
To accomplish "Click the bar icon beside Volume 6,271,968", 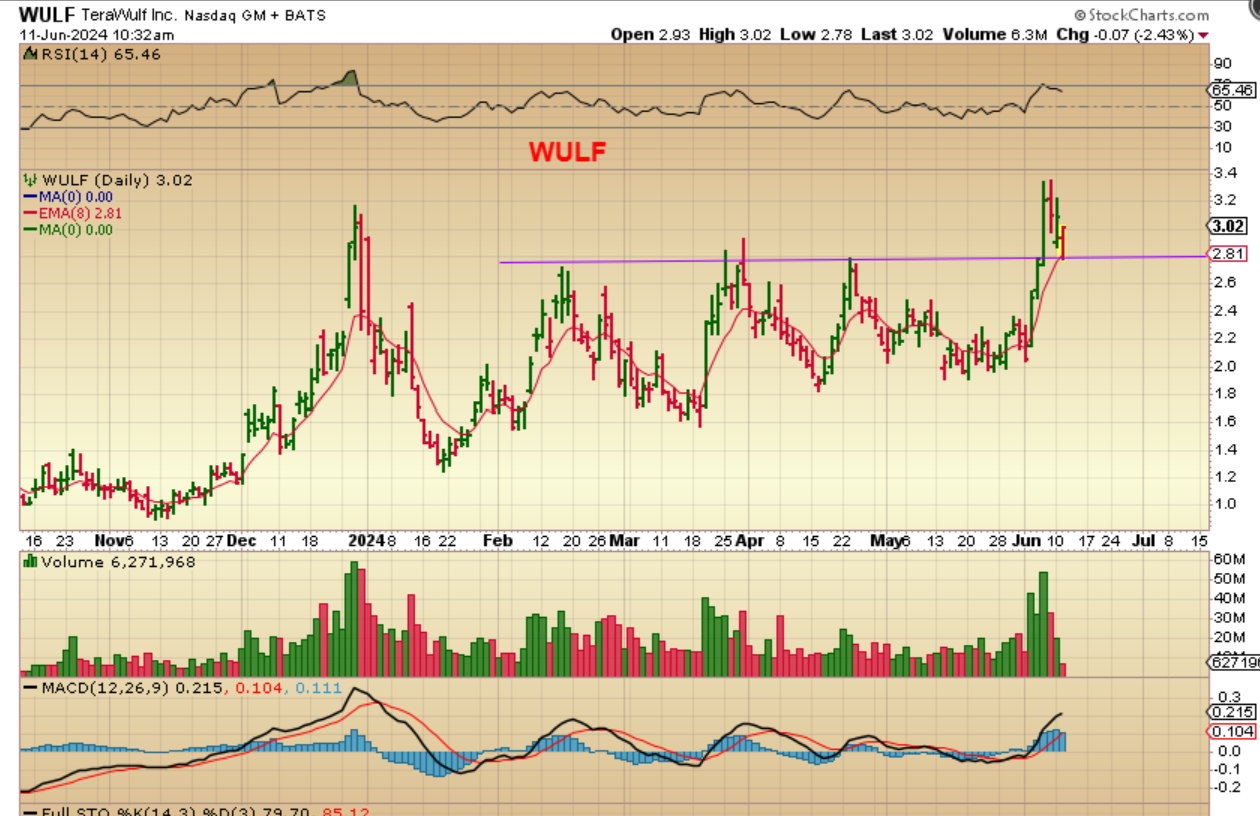I will coord(28,562).
